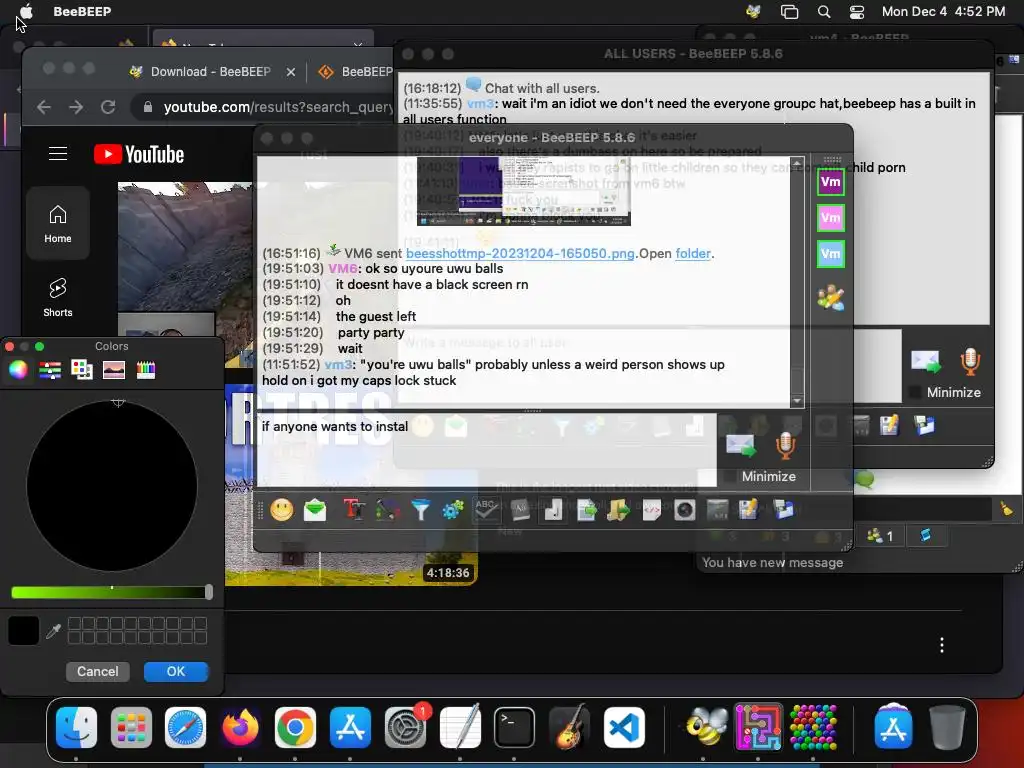
Task: Select the Download - BeeBEEP browser tab
Action: tap(210, 72)
